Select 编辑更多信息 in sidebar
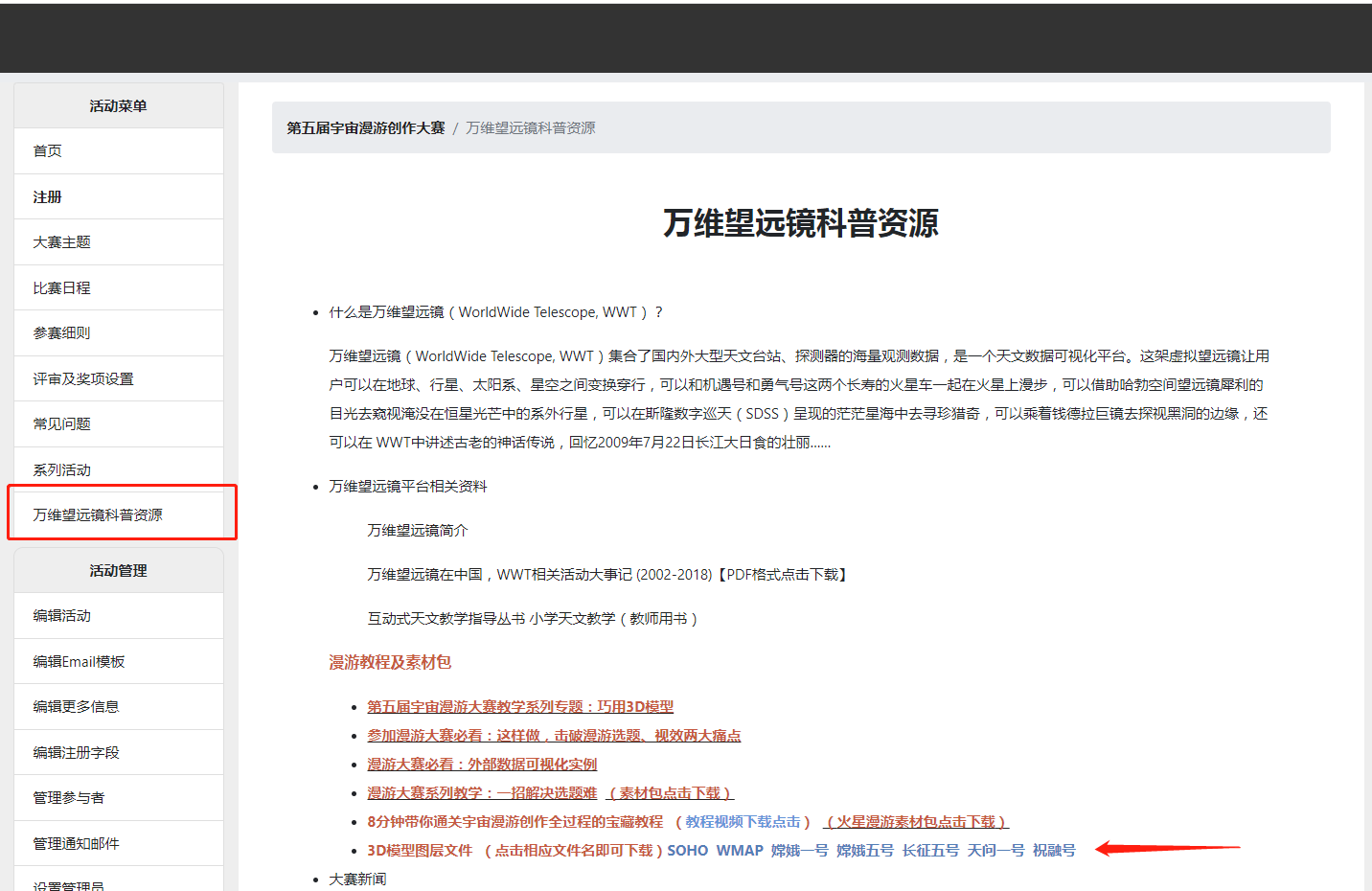This screenshot has width=1372, height=891. point(119,707)
